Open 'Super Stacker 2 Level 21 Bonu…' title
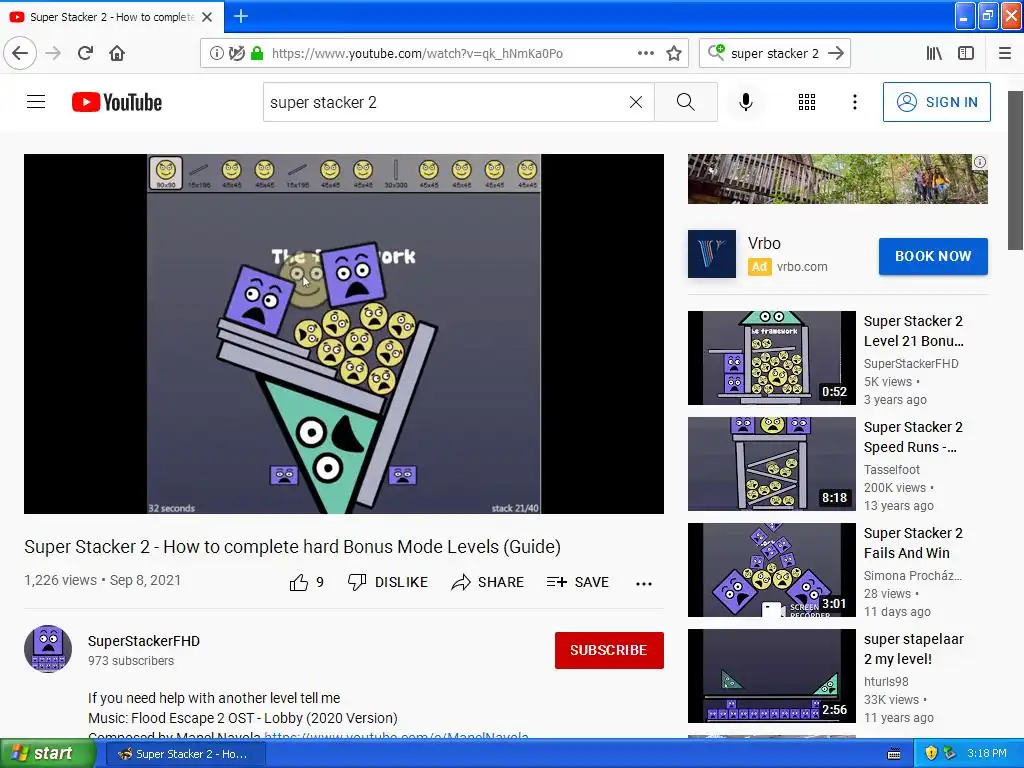1024x768 pixels. 913,330
